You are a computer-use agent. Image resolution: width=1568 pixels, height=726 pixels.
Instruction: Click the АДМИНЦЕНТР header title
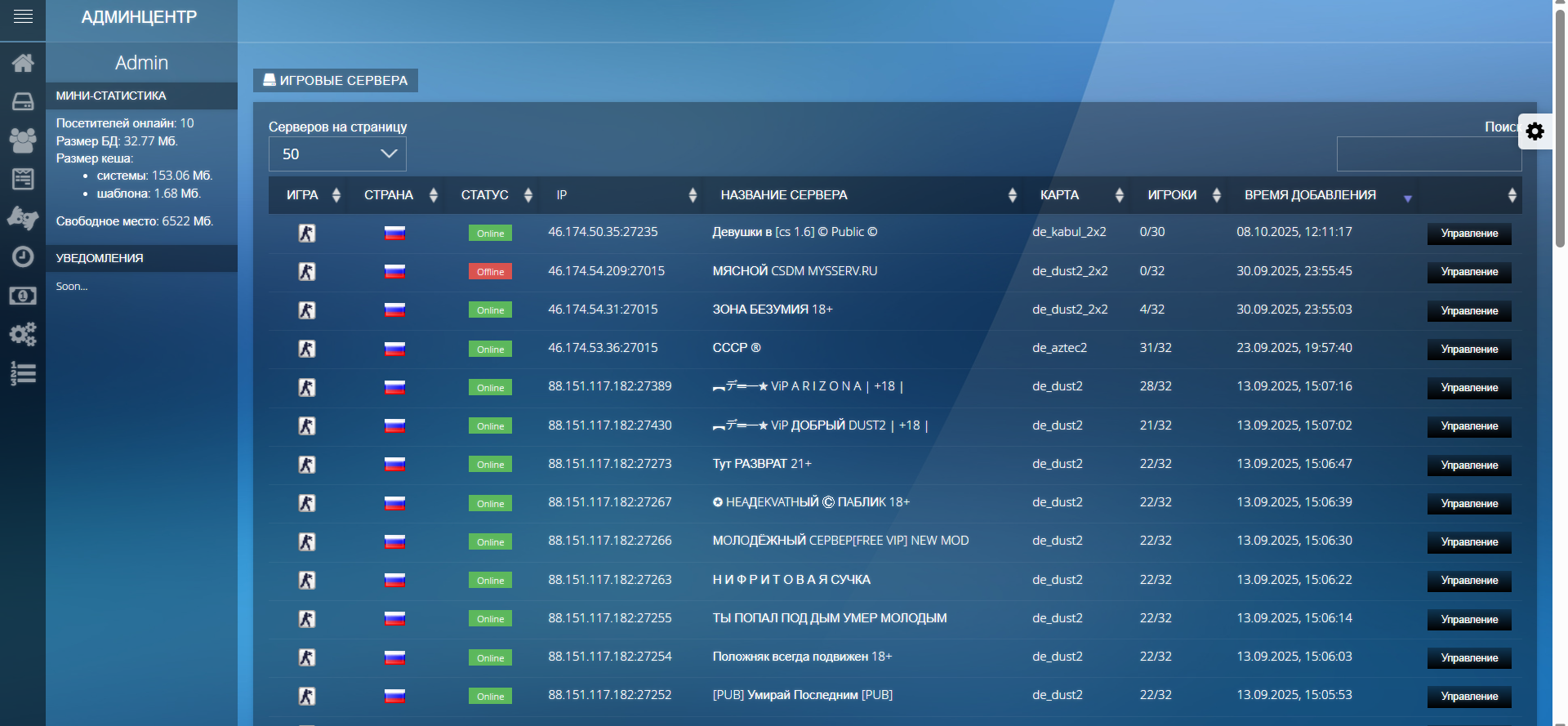(140, 17)
